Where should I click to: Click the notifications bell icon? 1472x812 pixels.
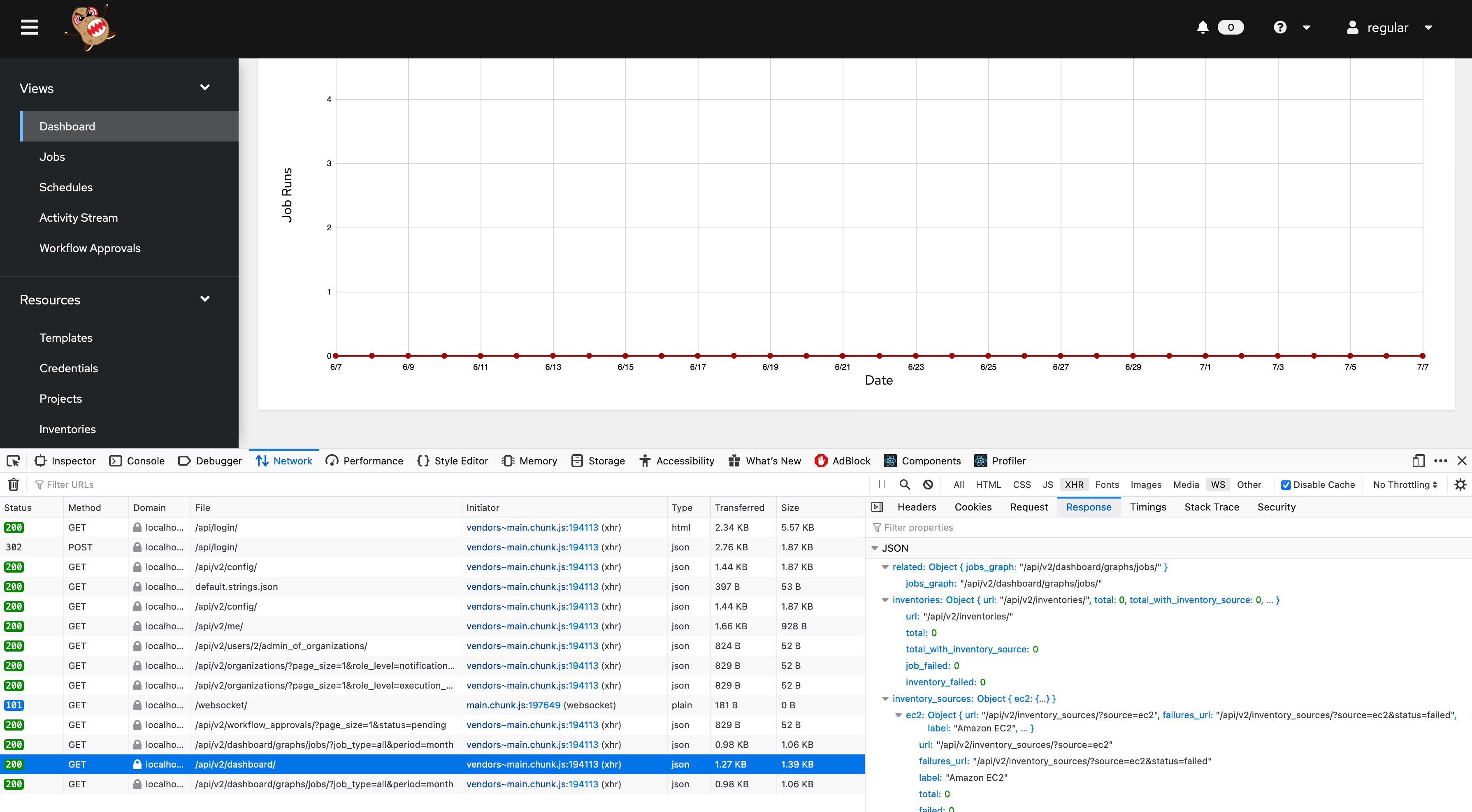coord(1202,27)
